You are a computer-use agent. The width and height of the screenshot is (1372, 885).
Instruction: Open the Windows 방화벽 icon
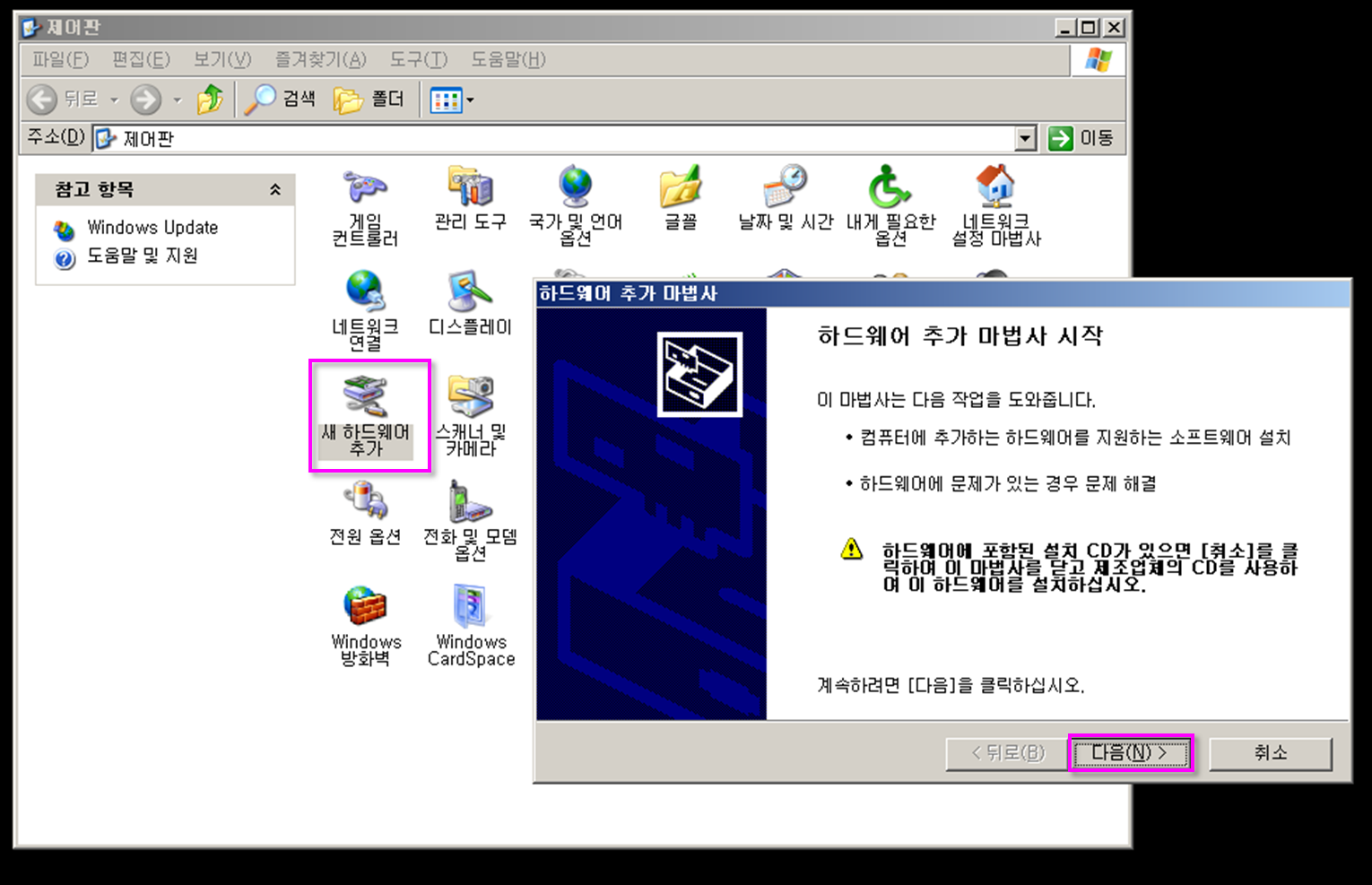[x=365, y=627]
